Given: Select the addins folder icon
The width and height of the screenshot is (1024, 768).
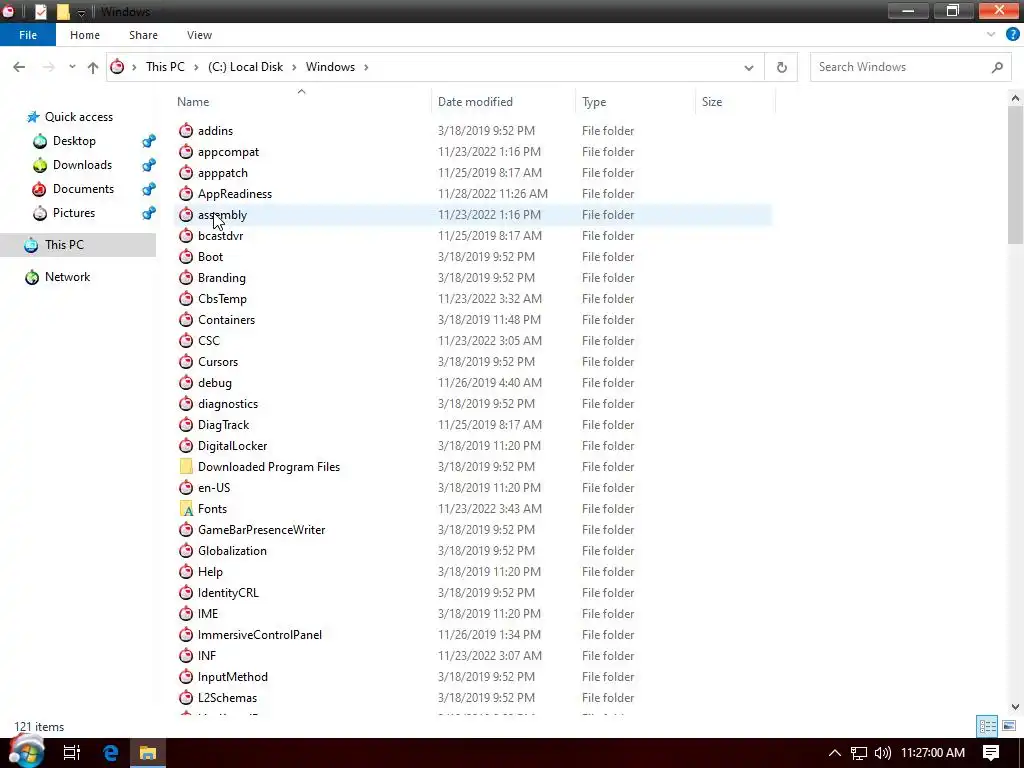Looking at the screenshot, I should pyautogui.click(x=186, y=131).
